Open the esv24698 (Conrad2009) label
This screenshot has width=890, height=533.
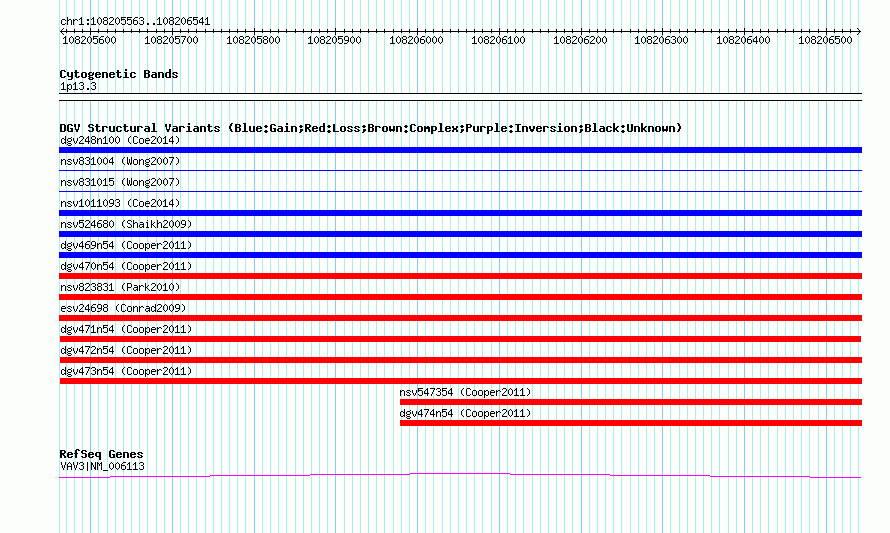tap(123, 308)
